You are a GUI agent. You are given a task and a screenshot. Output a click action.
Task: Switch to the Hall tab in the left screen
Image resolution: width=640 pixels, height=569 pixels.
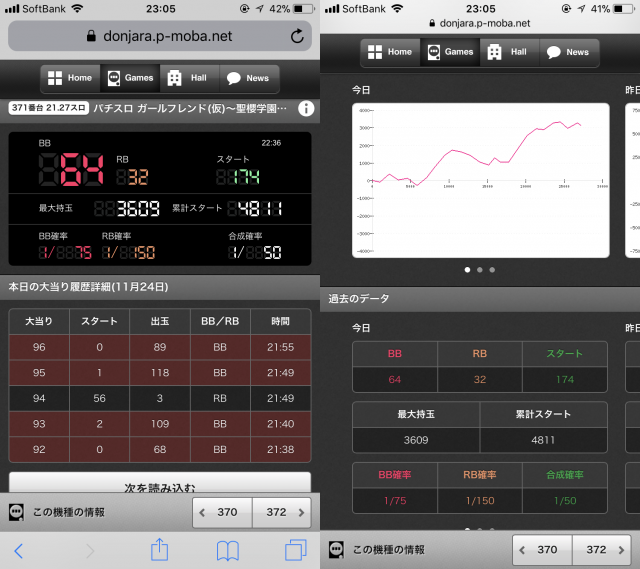(x=187, y=78)
